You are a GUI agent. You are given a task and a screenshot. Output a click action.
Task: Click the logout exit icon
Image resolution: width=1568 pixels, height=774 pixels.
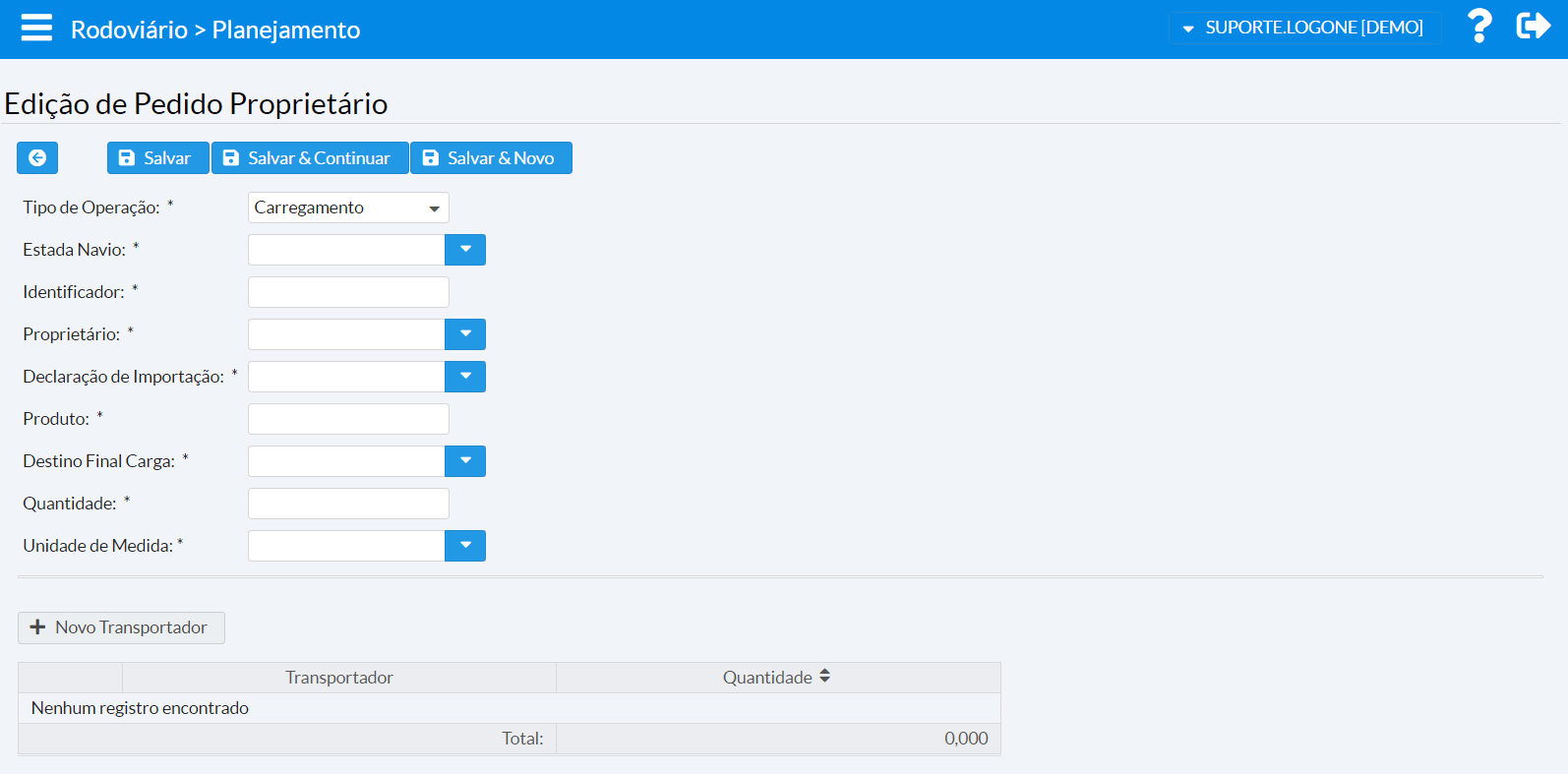pyautogui.click(x=1533, y=26)
